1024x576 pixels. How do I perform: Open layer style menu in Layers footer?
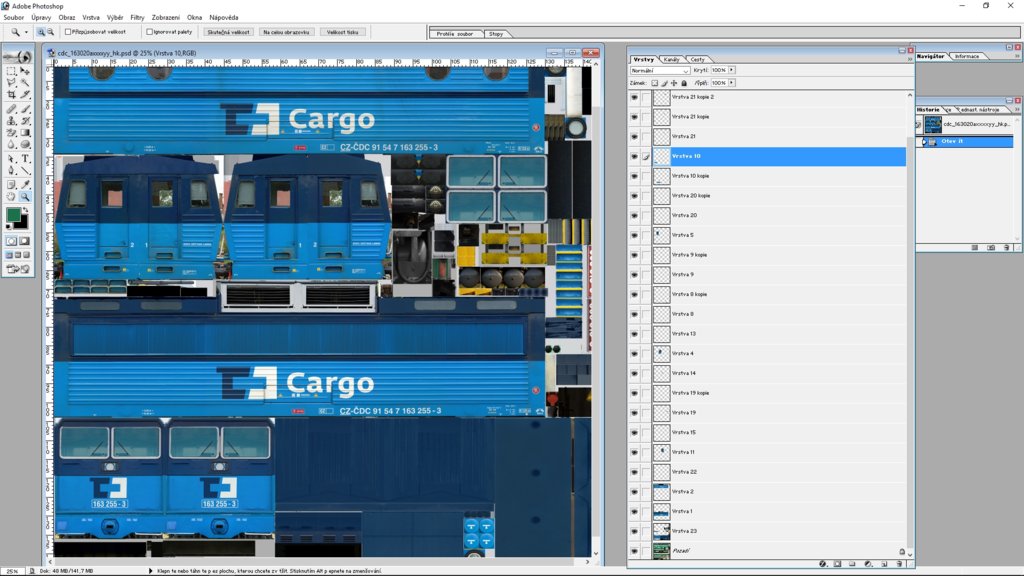(x=822, y=564)
